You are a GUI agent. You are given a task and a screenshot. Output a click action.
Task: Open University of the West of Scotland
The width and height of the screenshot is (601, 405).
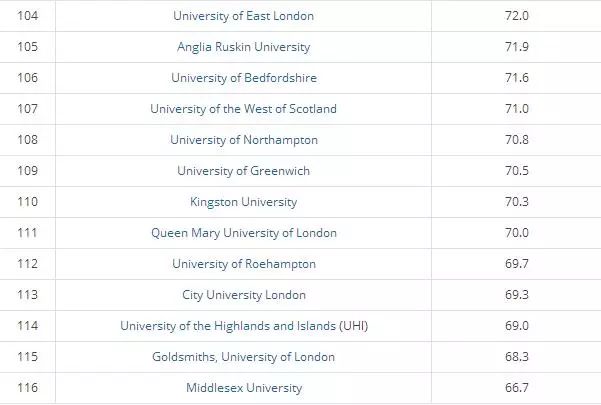click(x=243, y=109)
